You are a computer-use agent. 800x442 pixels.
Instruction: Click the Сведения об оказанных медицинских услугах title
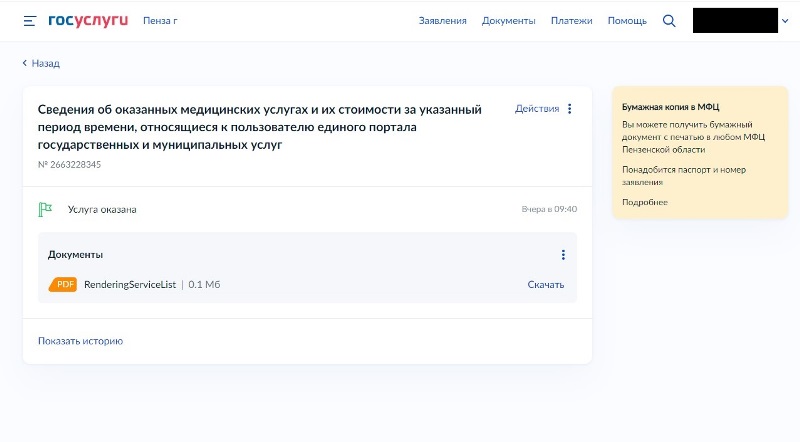[x=260, y=127]
